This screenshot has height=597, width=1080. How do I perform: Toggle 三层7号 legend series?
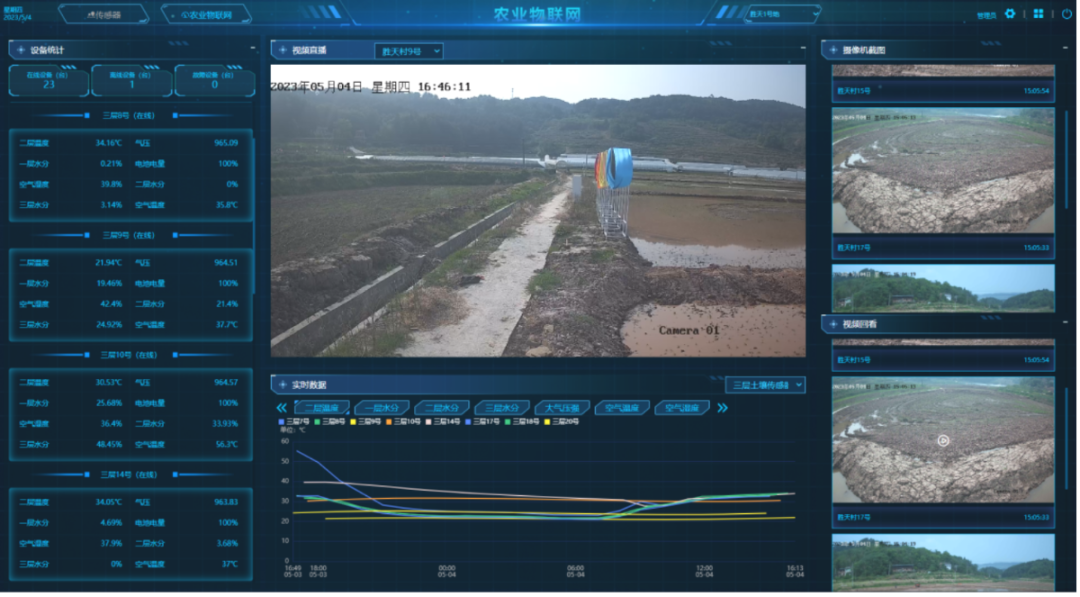pos(293,421)
